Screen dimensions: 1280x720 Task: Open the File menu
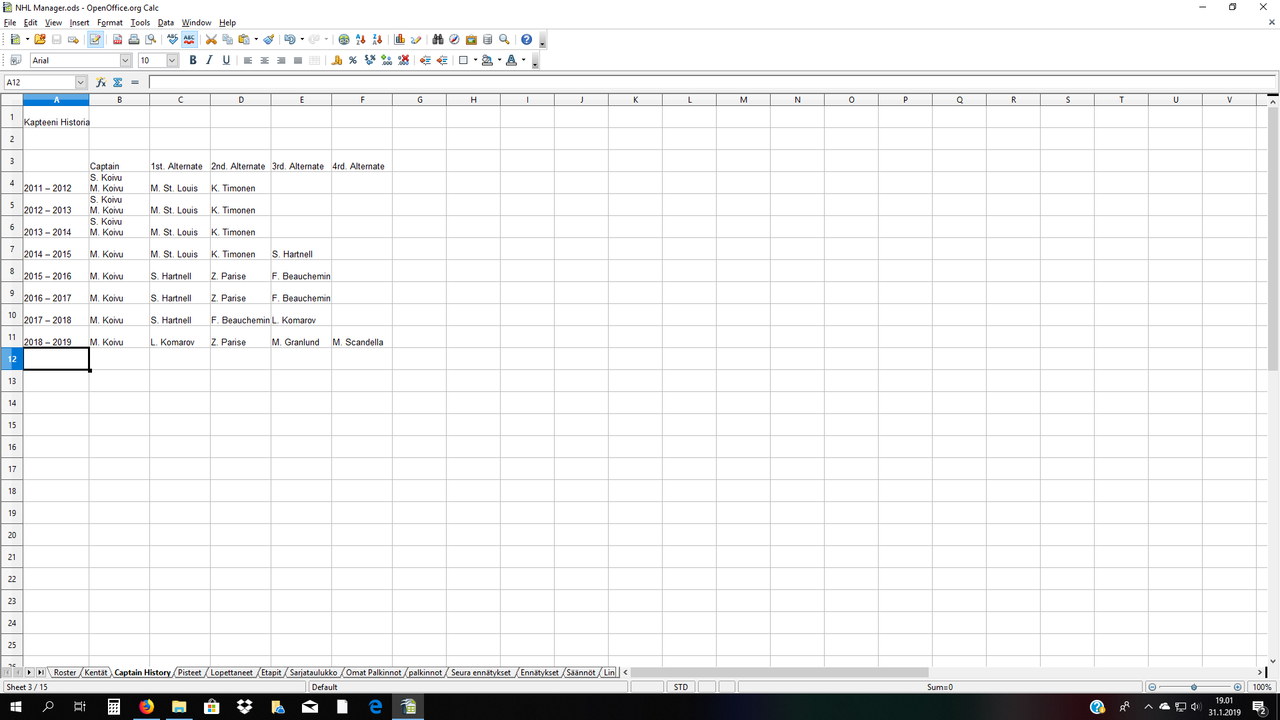pos(10,22)
